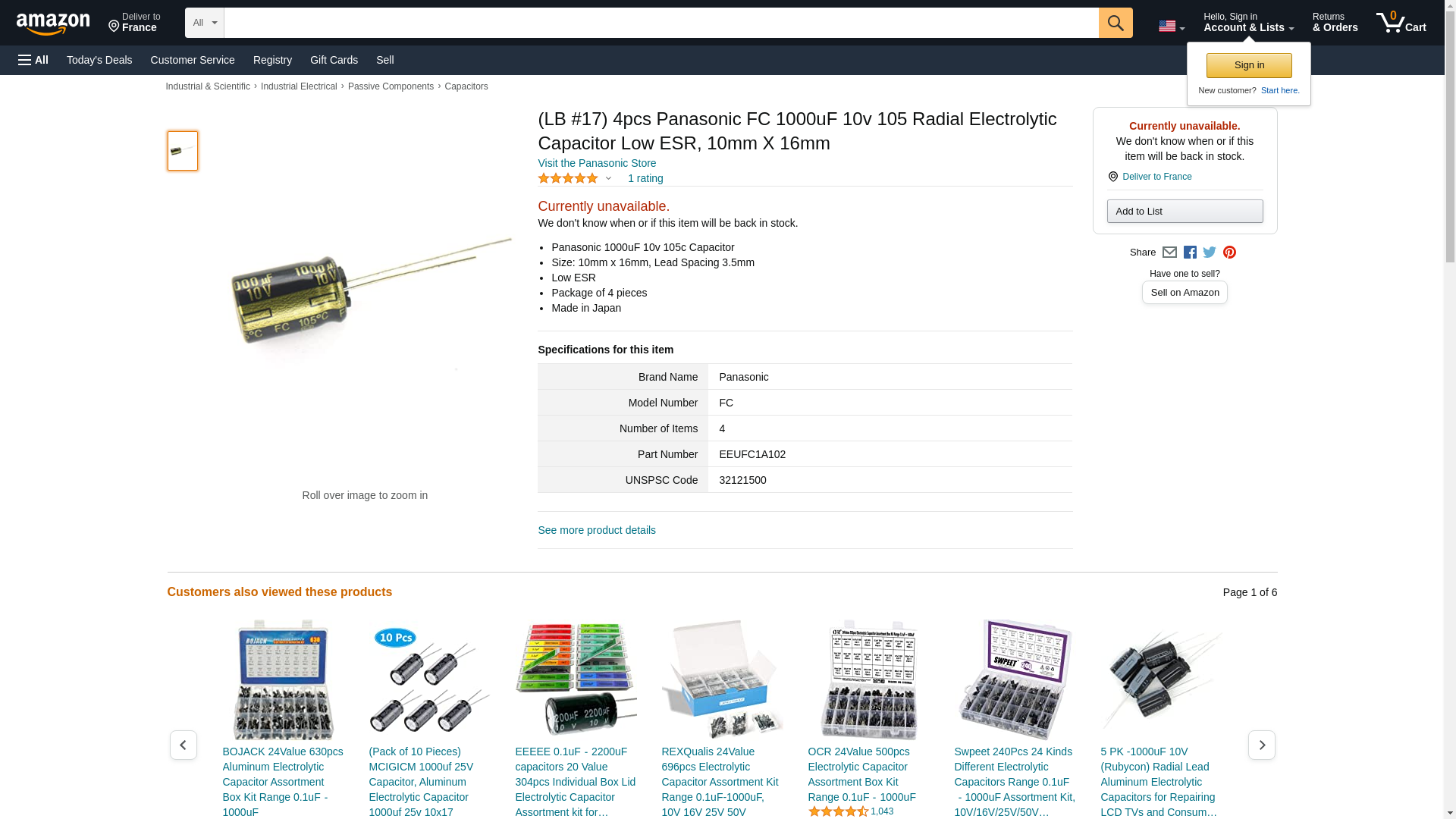Share product via email icon
This screenshot has height=819, width=1456.
(x=1169, y=253)
